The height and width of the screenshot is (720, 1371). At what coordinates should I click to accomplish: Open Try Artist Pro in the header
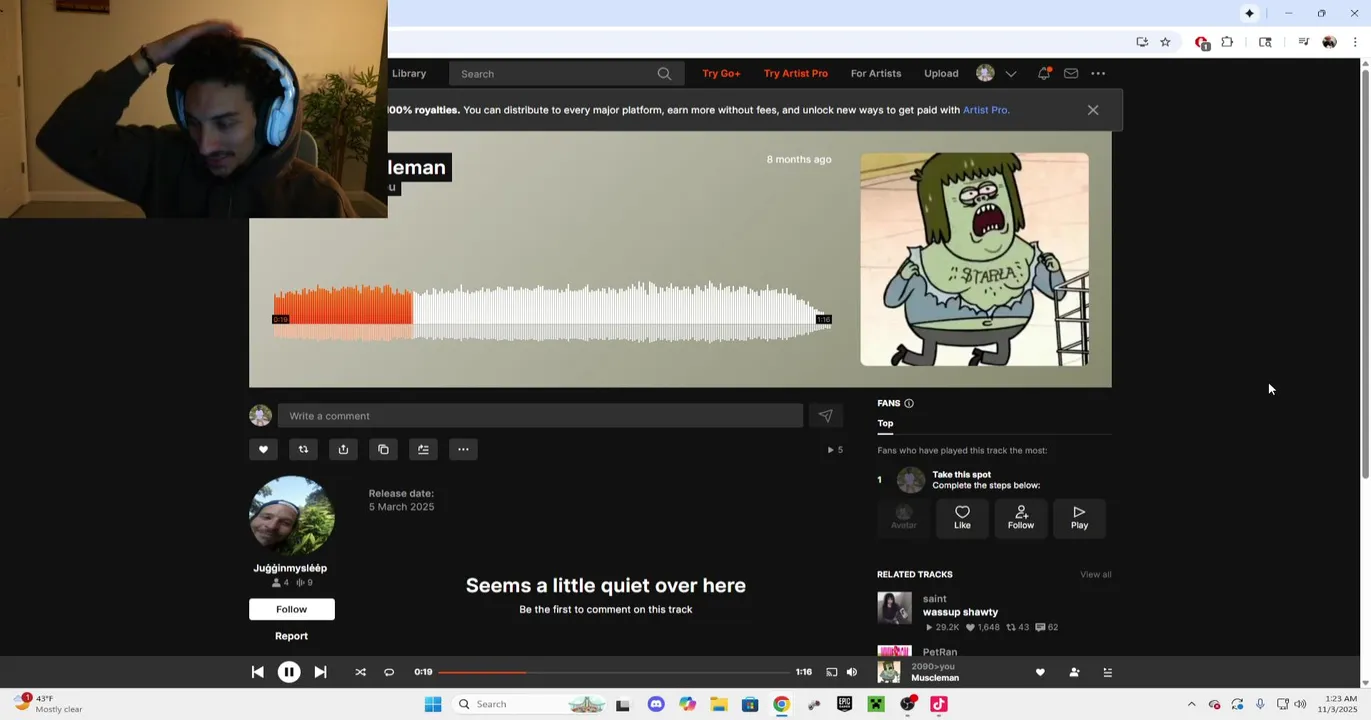(x=796, y=73)
